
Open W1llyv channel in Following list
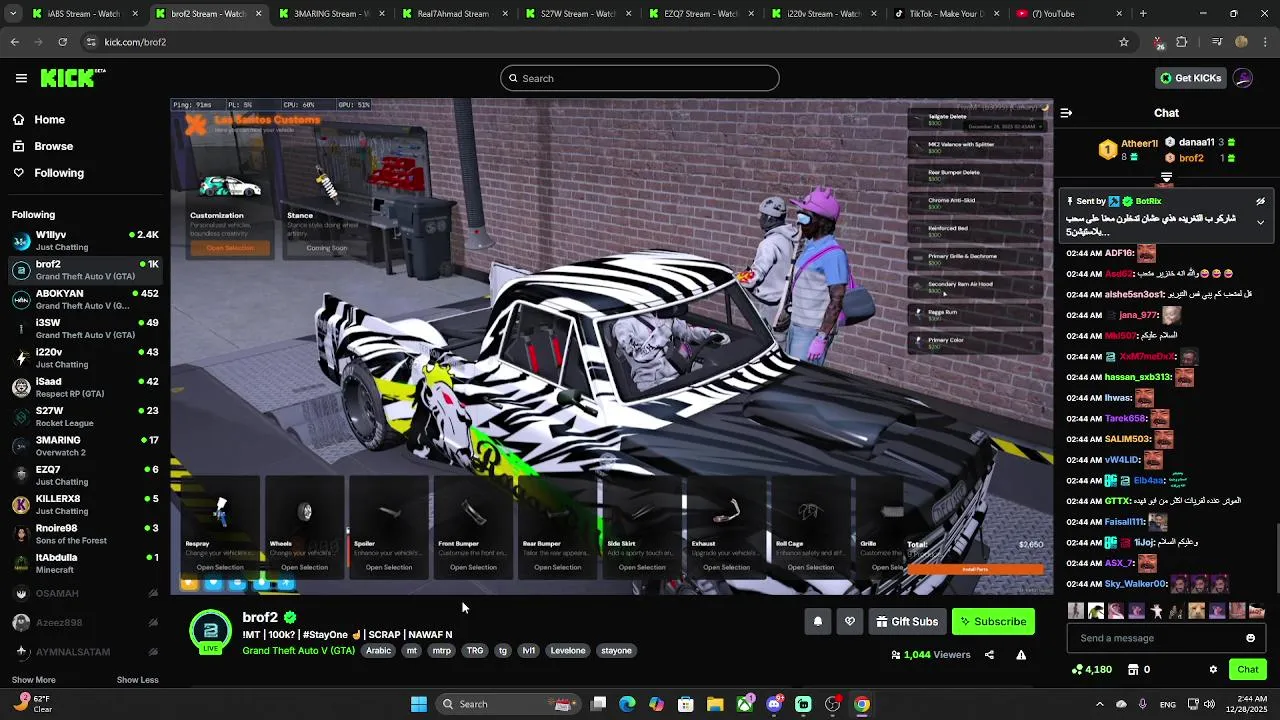click(85, 241)
